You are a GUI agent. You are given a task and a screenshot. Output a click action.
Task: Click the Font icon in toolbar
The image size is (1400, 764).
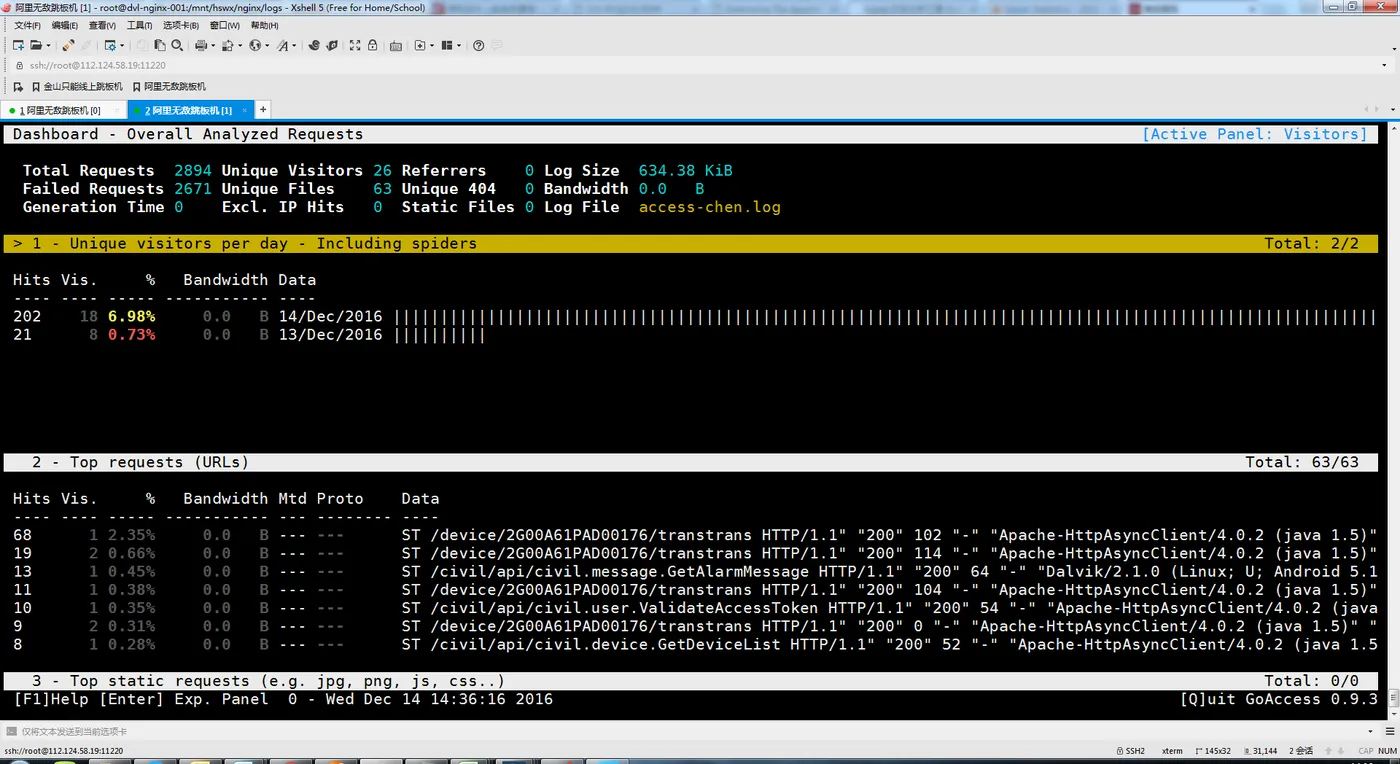click(x=283, y=45)
